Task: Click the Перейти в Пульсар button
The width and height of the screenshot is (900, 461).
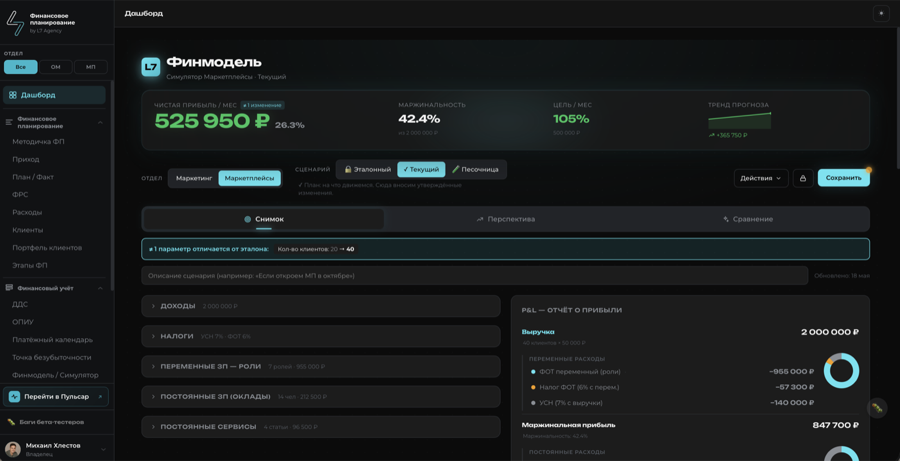Action: 56,397
